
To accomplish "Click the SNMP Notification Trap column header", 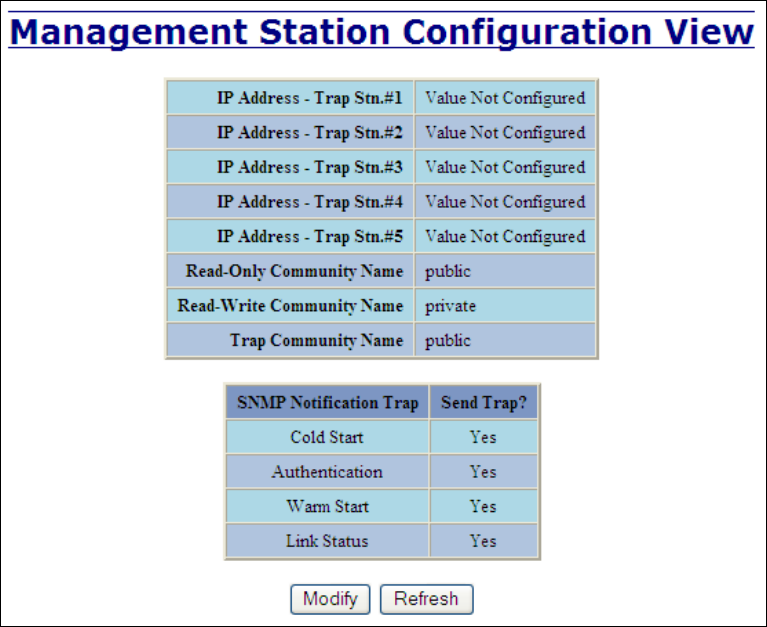I will 327,403.
